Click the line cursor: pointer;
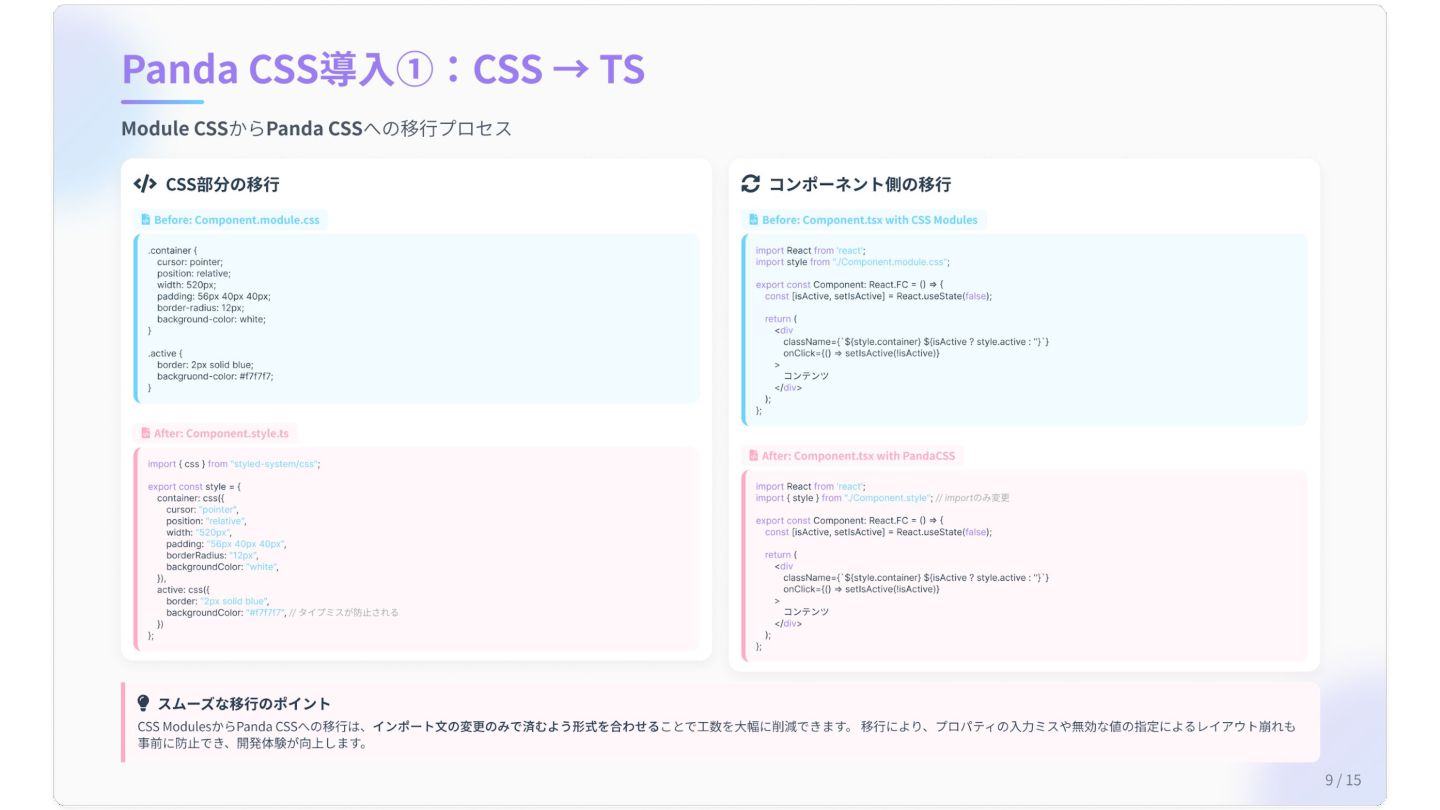This screenshot has height=810, width=1440. [x=190, y=262]
